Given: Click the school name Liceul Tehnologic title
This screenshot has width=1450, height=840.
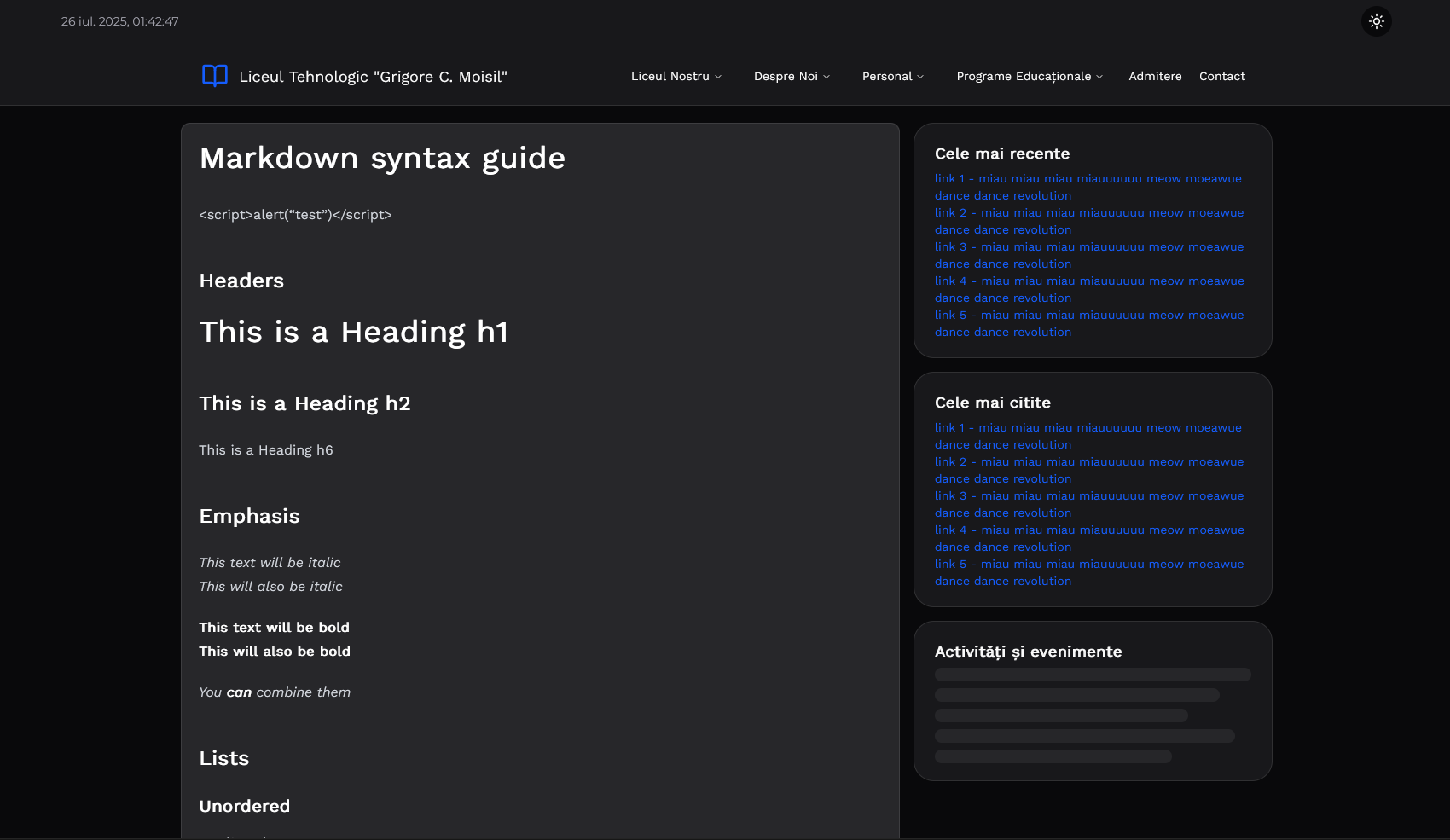Looking at the screenshot, I should 373,77.
